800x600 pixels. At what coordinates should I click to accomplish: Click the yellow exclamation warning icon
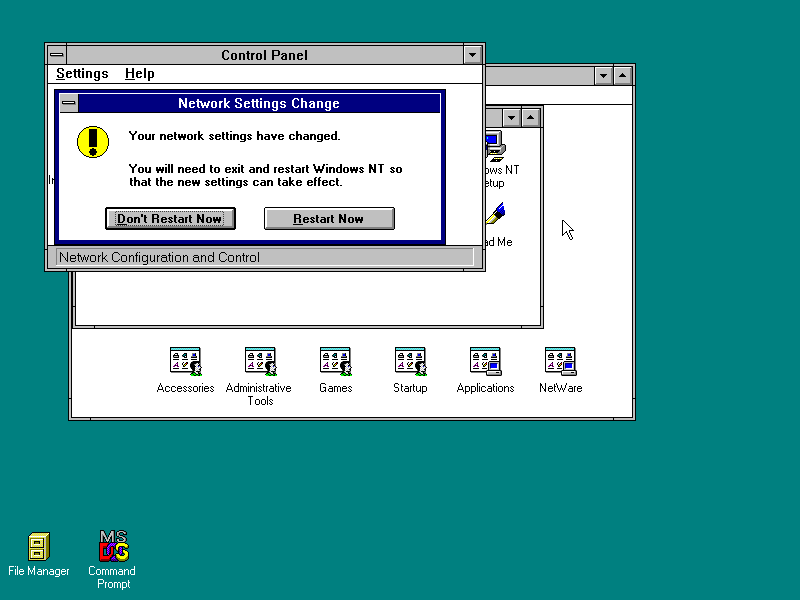tap(93, 142)
